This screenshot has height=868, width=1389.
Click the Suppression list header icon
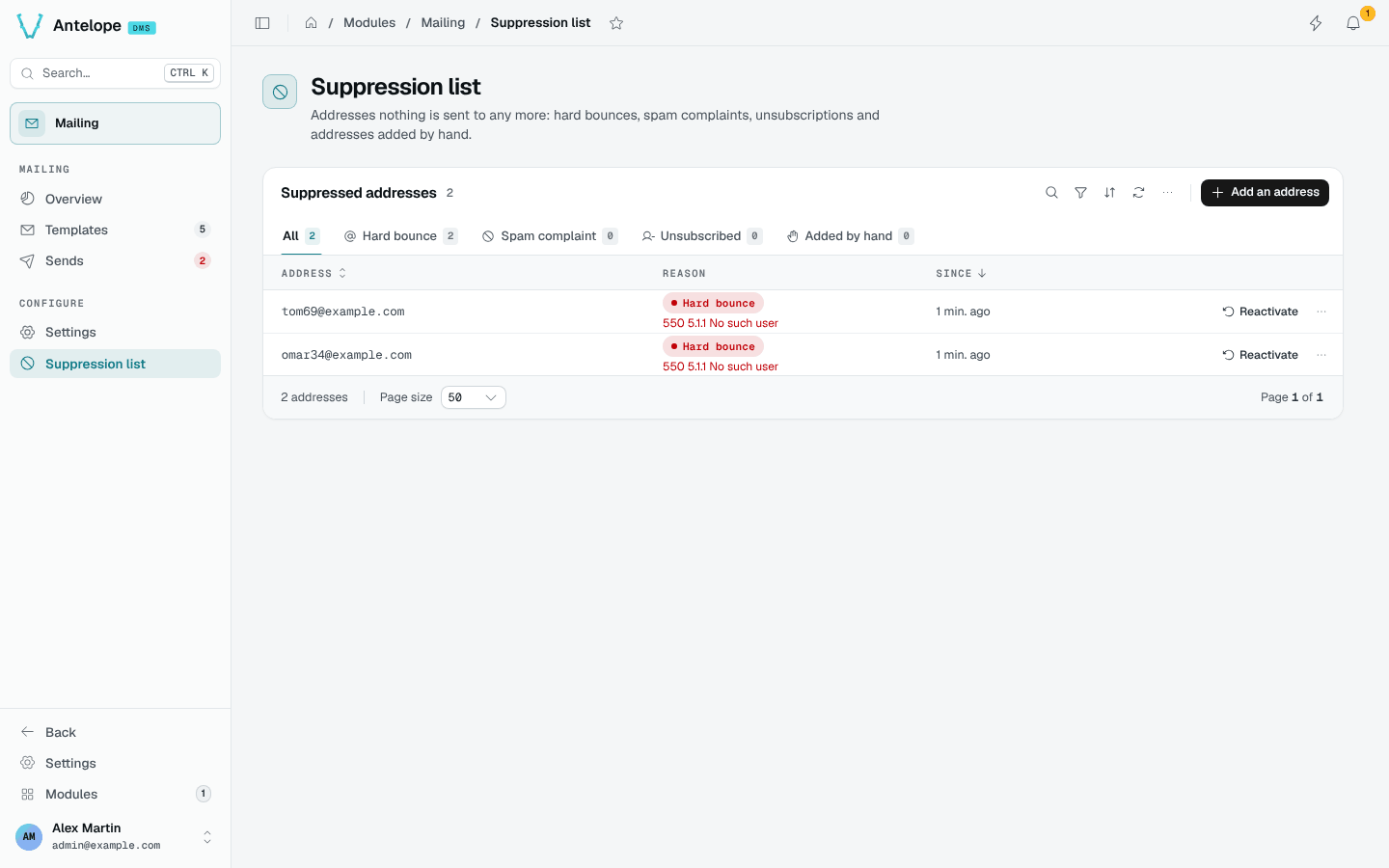pyautogui.click(x=280, y=92)
